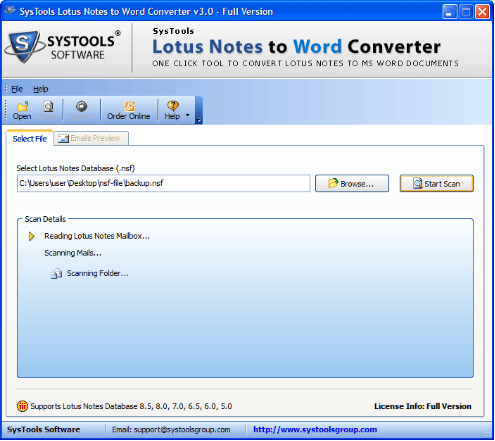Click the Start Scan button
495x441 pixels.
coord(437,183)
